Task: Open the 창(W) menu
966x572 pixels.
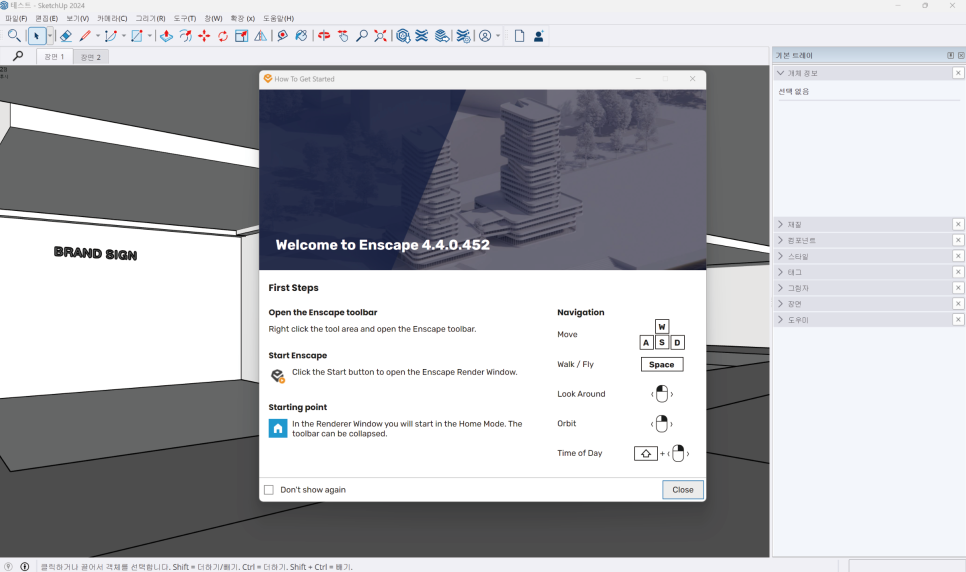Action: (x=213, y=18)
